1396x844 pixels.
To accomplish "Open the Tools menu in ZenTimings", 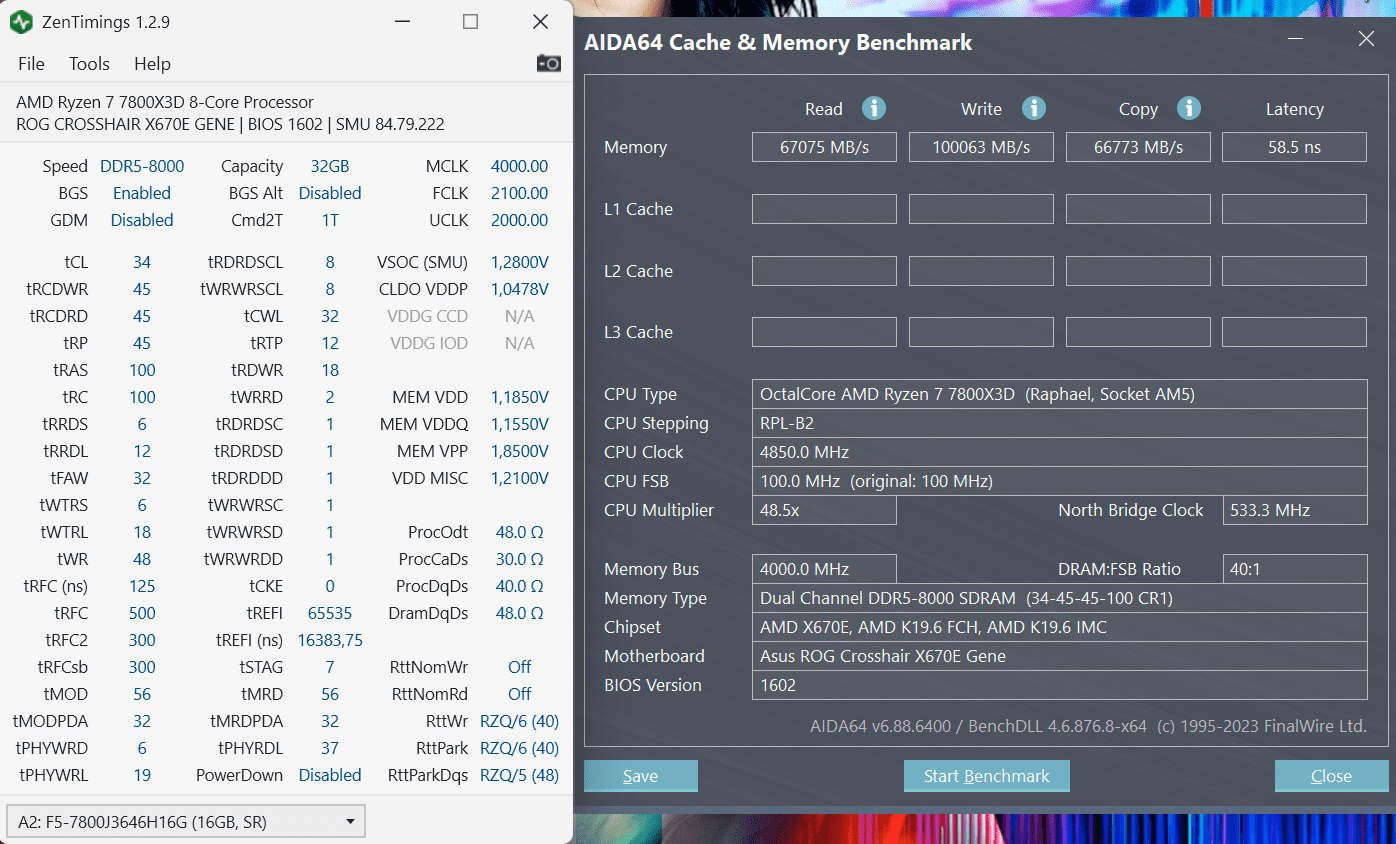I will (x=89, y=63).
